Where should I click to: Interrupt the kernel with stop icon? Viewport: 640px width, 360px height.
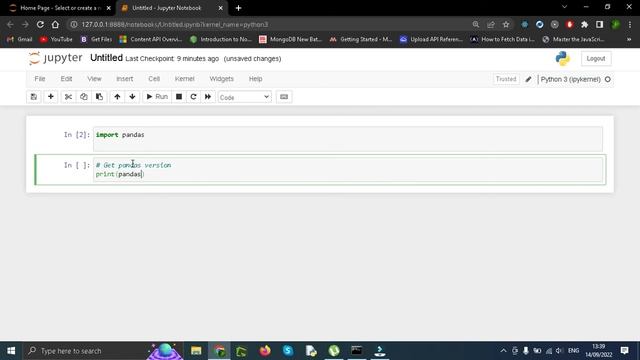pos(179,97)
